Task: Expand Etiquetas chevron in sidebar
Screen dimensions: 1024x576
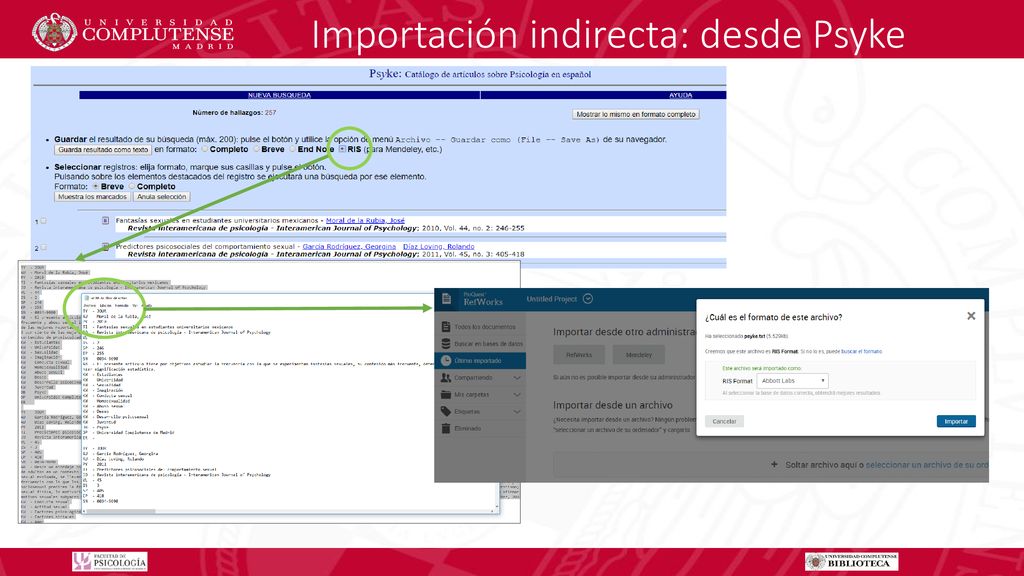Action: click(517, 411)
